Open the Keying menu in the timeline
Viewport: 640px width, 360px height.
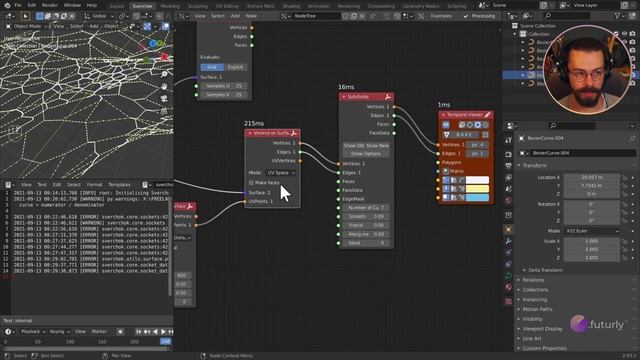[x=59, y=332]
